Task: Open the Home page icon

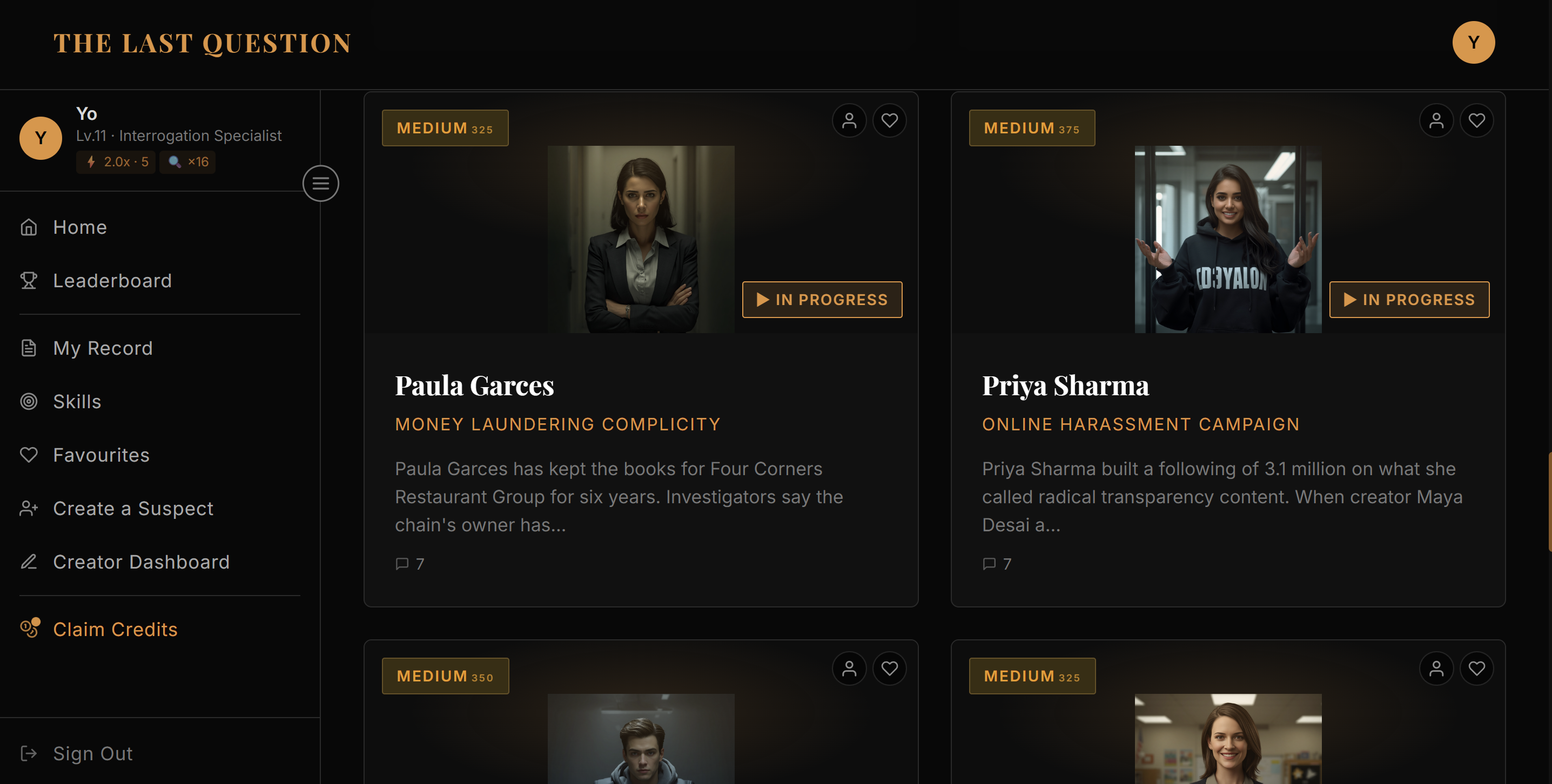Action: [28, 227]
